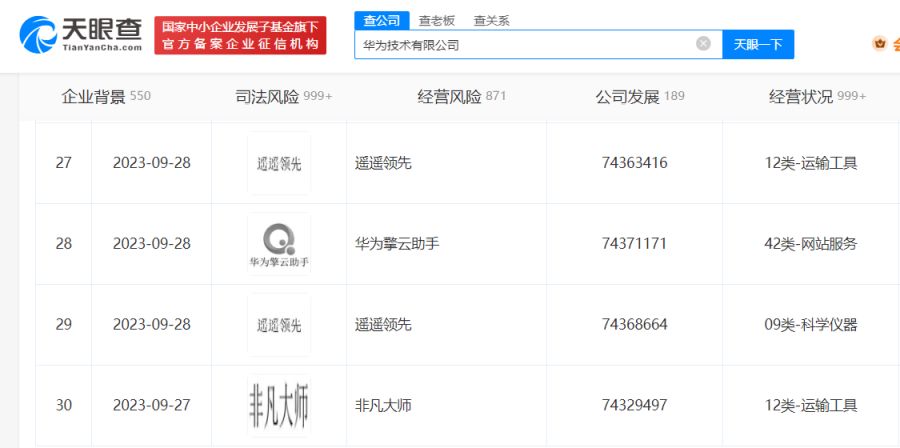Click the TianYanCha logo
This screenshot has height=448, width=900.
(81, 34)
